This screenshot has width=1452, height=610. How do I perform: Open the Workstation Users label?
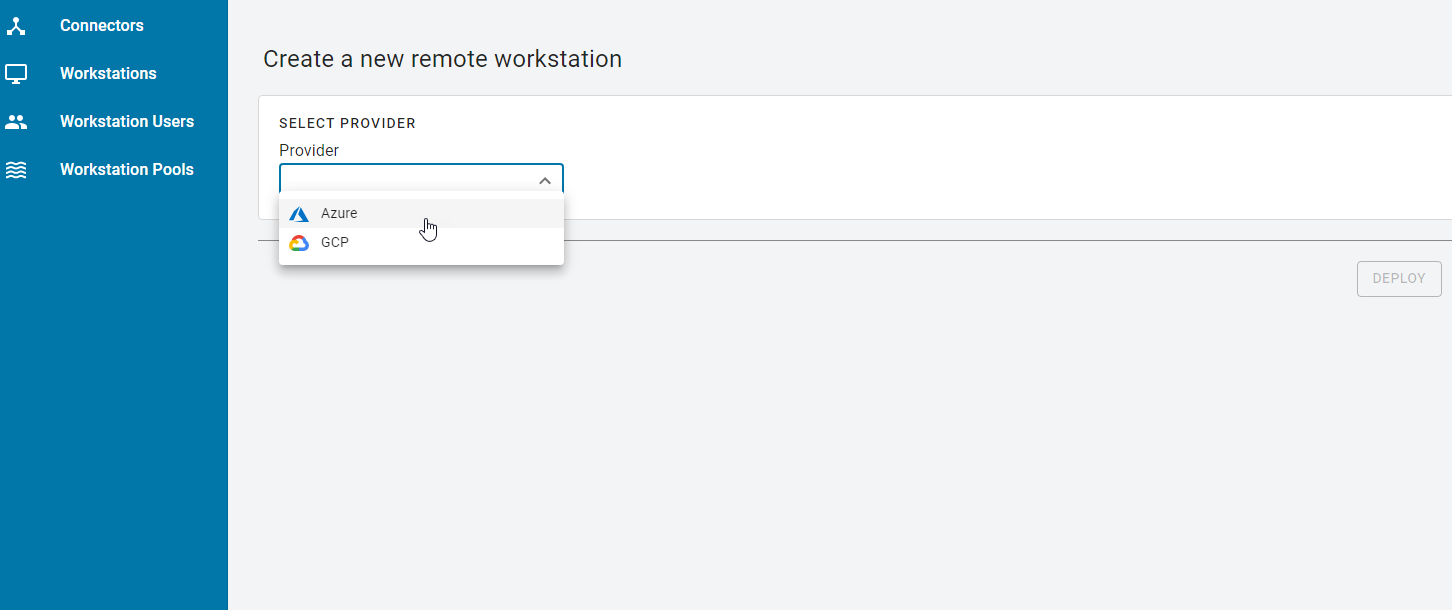(x=127, y=122)
